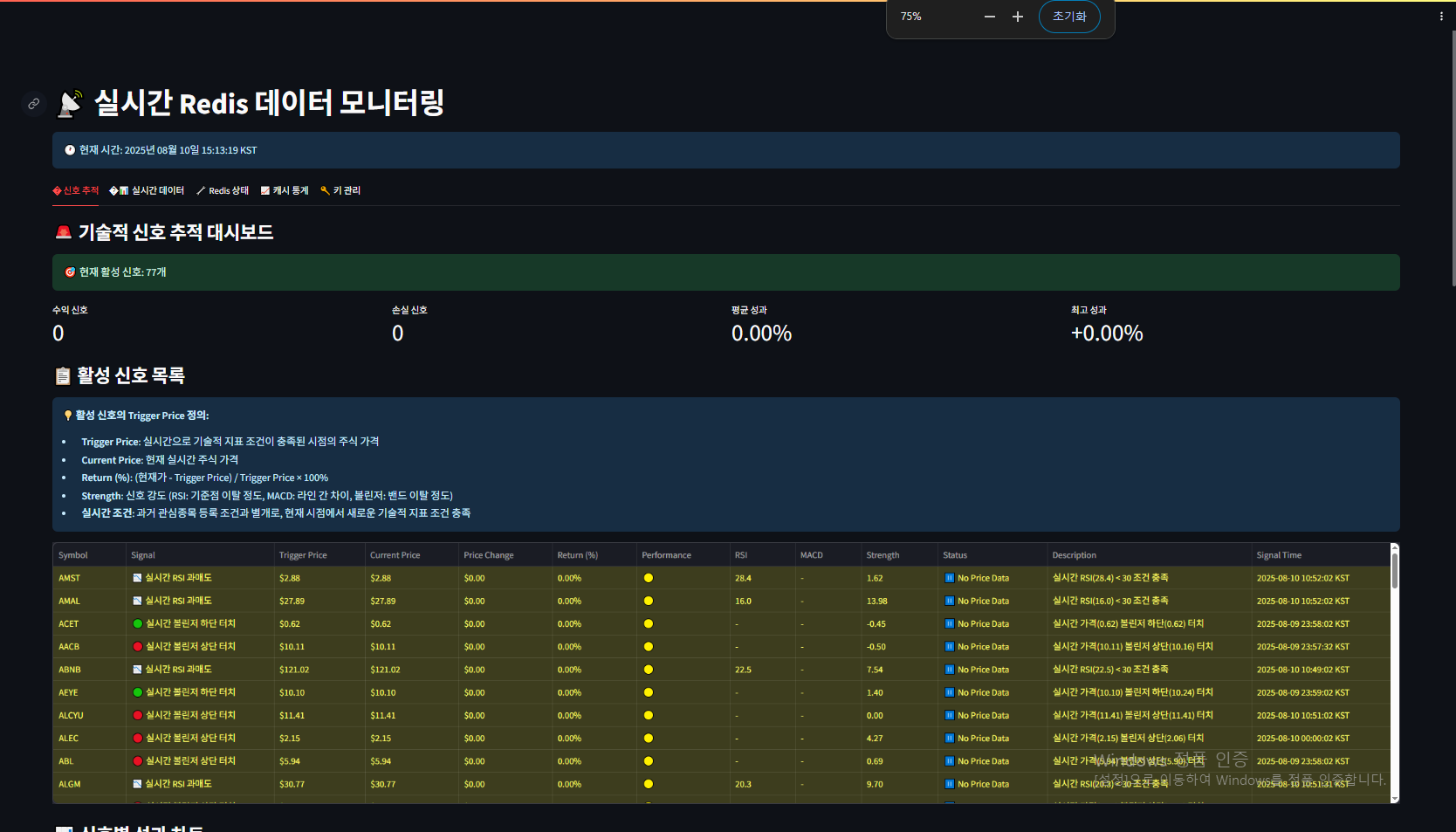The height and width of the screenshot is (832, 1456).
Task: Select the 캐시 통계 tab
Action: pos(285,190)
